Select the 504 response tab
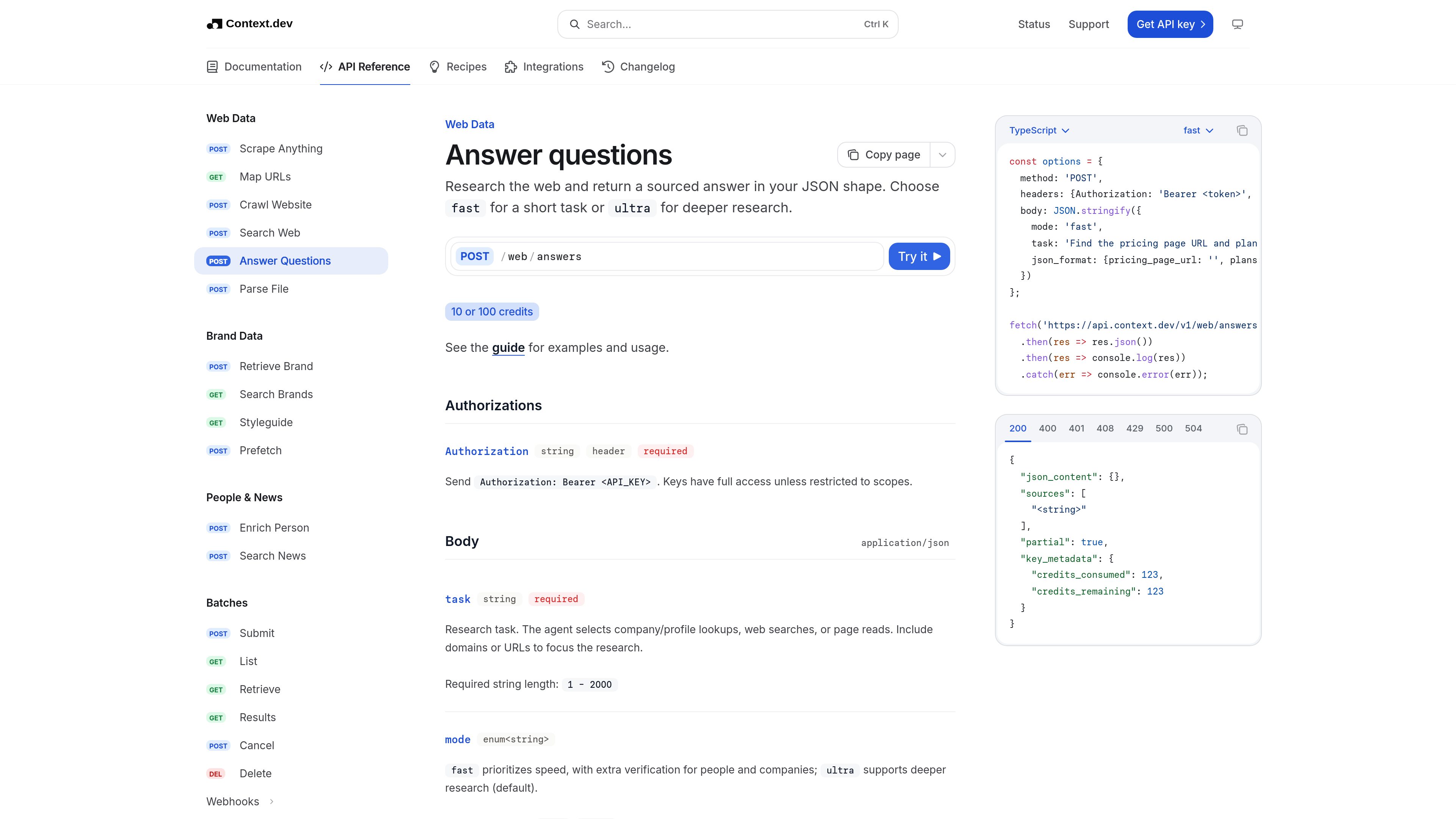The height and width of the screenshot is (819, 1456). pyautogui.click(x=1193, y=428)
